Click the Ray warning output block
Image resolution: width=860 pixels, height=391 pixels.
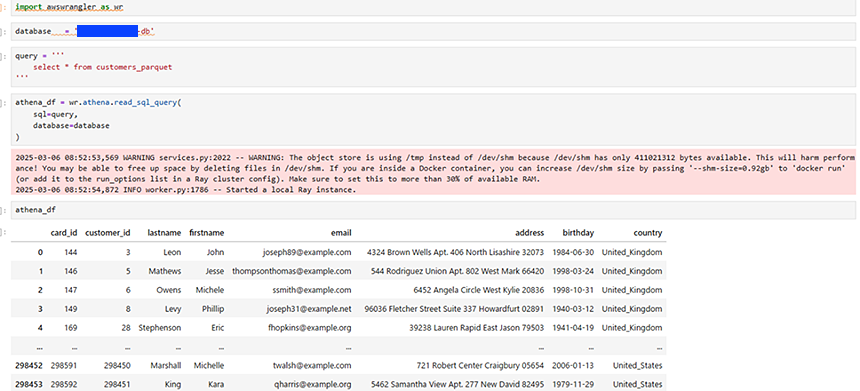click(x=433, y=171)
